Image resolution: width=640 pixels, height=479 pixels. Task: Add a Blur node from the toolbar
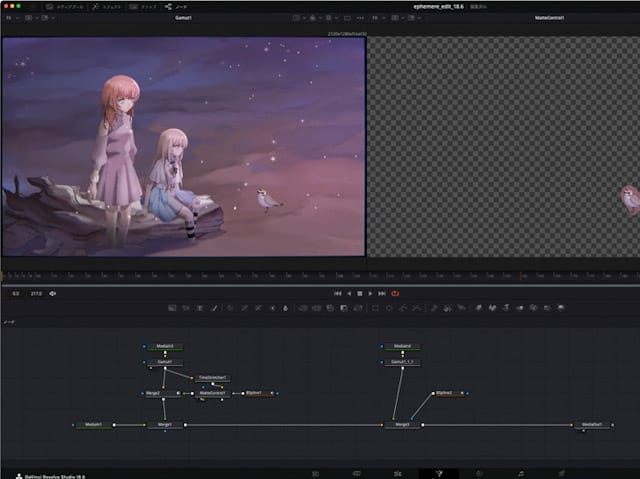pyautogui.click(x=286, y=308)
